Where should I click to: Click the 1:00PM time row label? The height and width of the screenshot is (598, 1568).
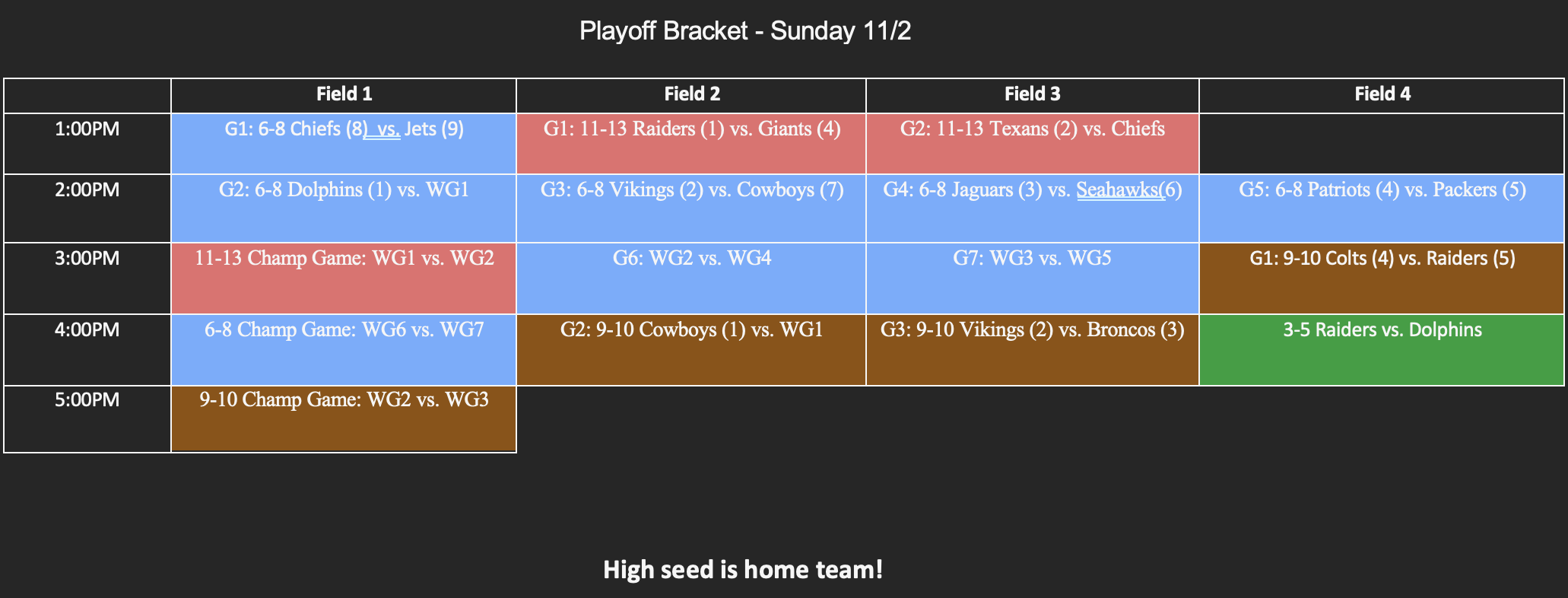click(87, 129)
